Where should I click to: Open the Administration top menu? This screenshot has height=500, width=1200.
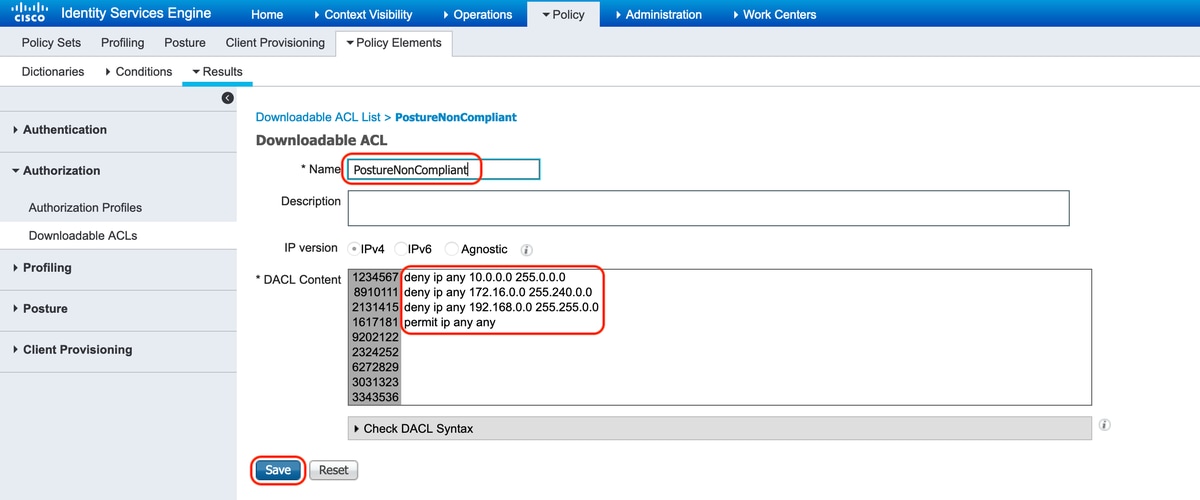[659, 15]
